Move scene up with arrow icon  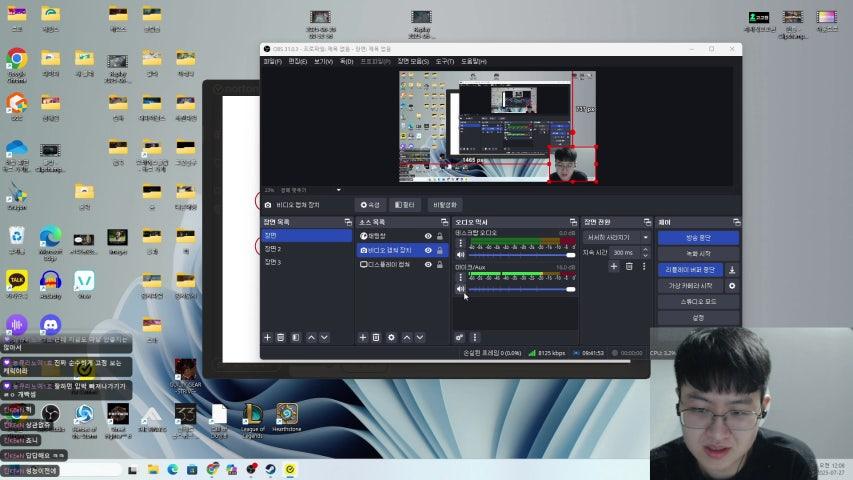[311, 337]
